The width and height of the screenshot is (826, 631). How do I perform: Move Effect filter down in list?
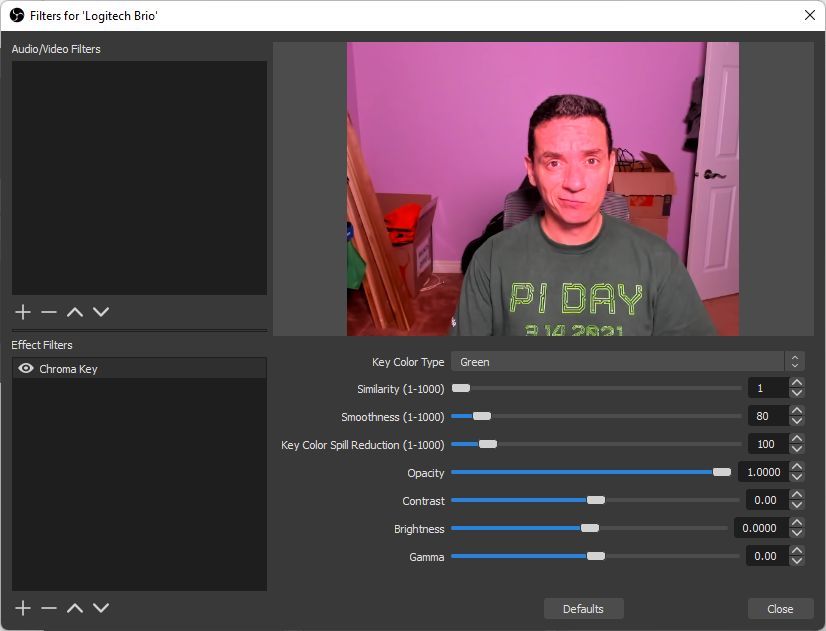pyautogui.click(x=101, y=608)
